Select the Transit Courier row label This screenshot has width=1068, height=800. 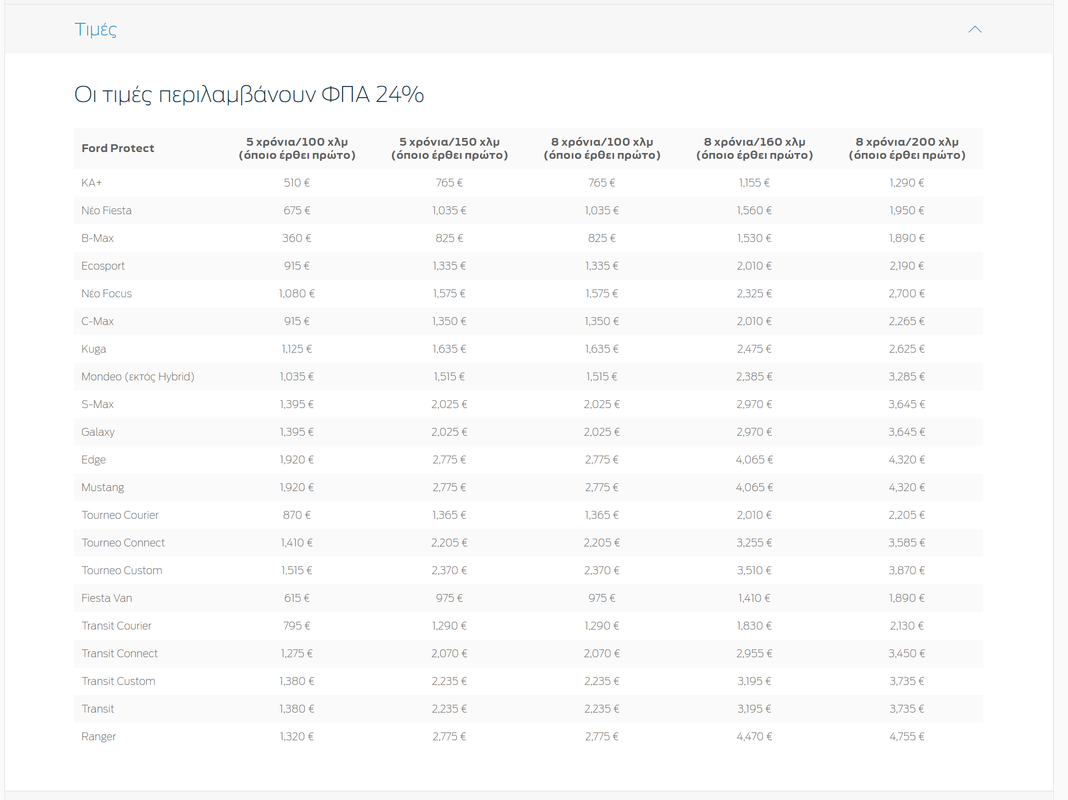coord(116,626)
